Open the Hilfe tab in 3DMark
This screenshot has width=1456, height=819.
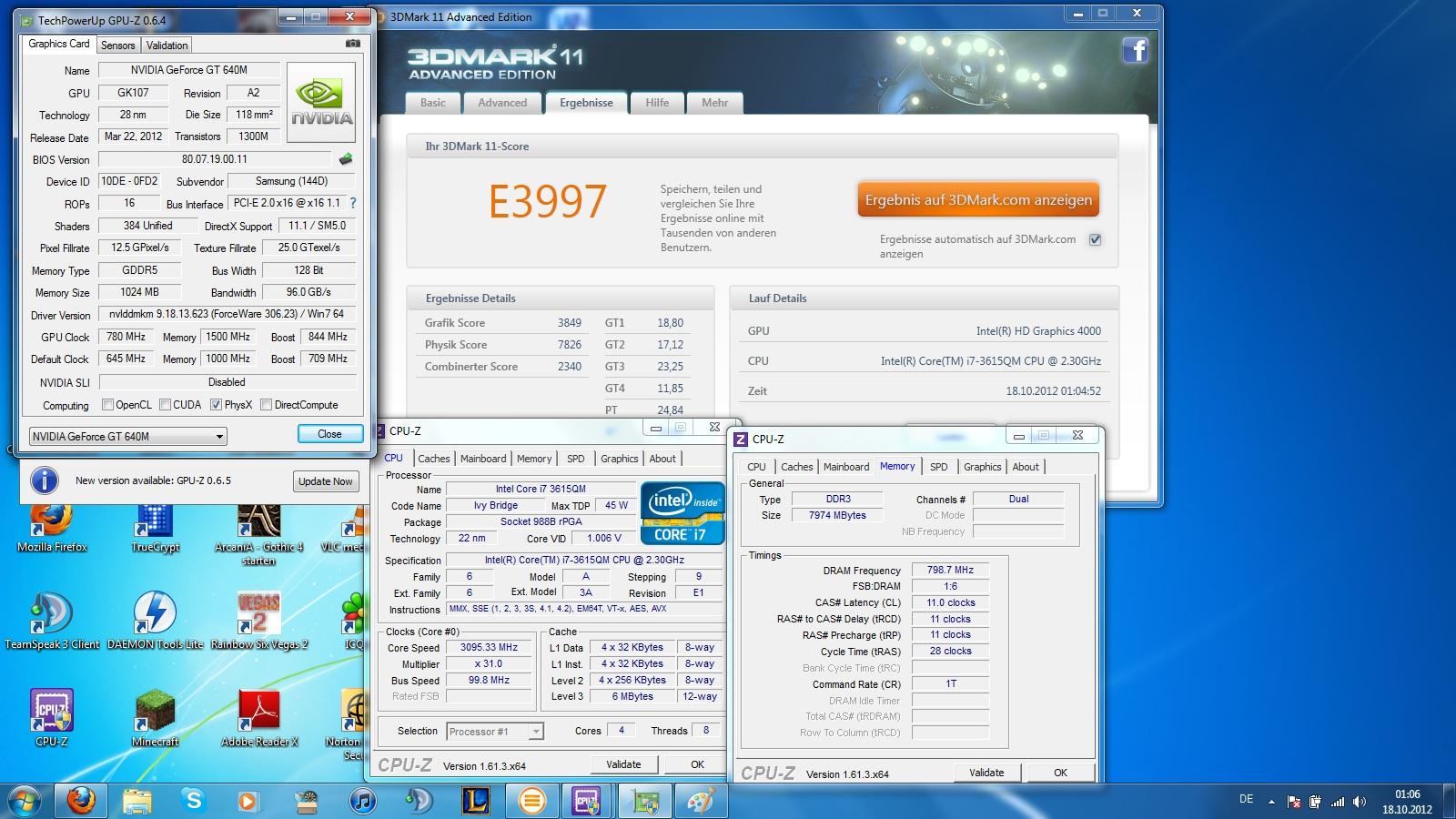(x=657, y=103)
